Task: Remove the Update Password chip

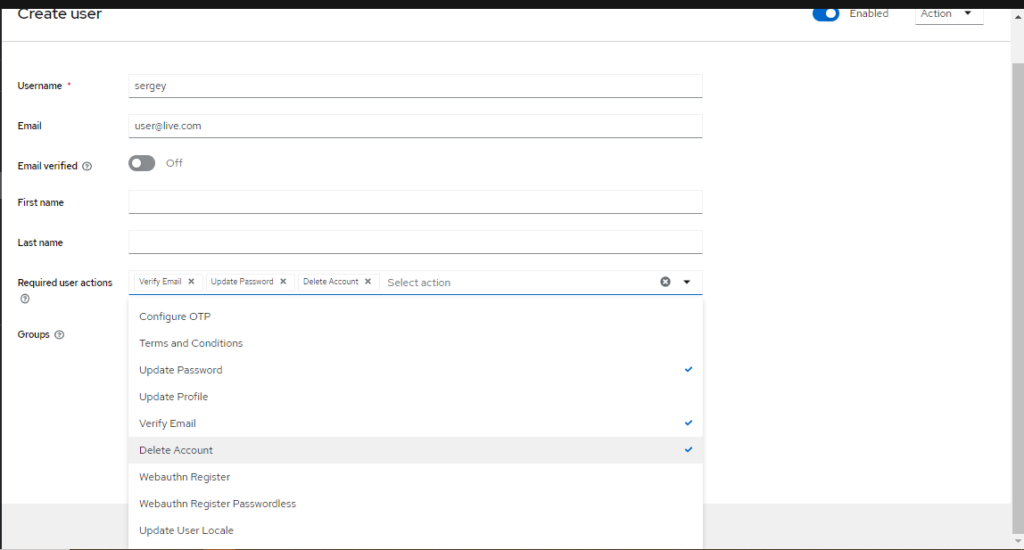Action: (283, 282)
